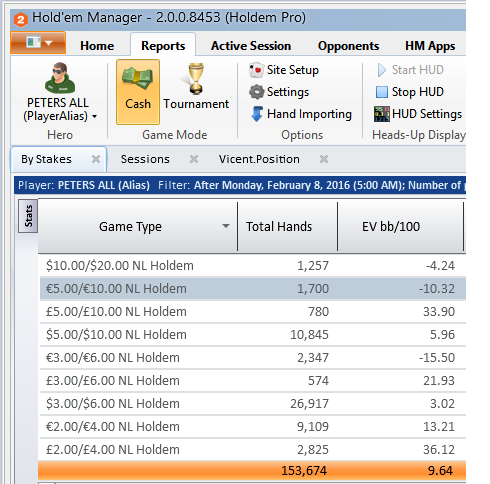Sort by the EV bb/100 column
This screenshot has width=490, height=484.
click(400, 227)
